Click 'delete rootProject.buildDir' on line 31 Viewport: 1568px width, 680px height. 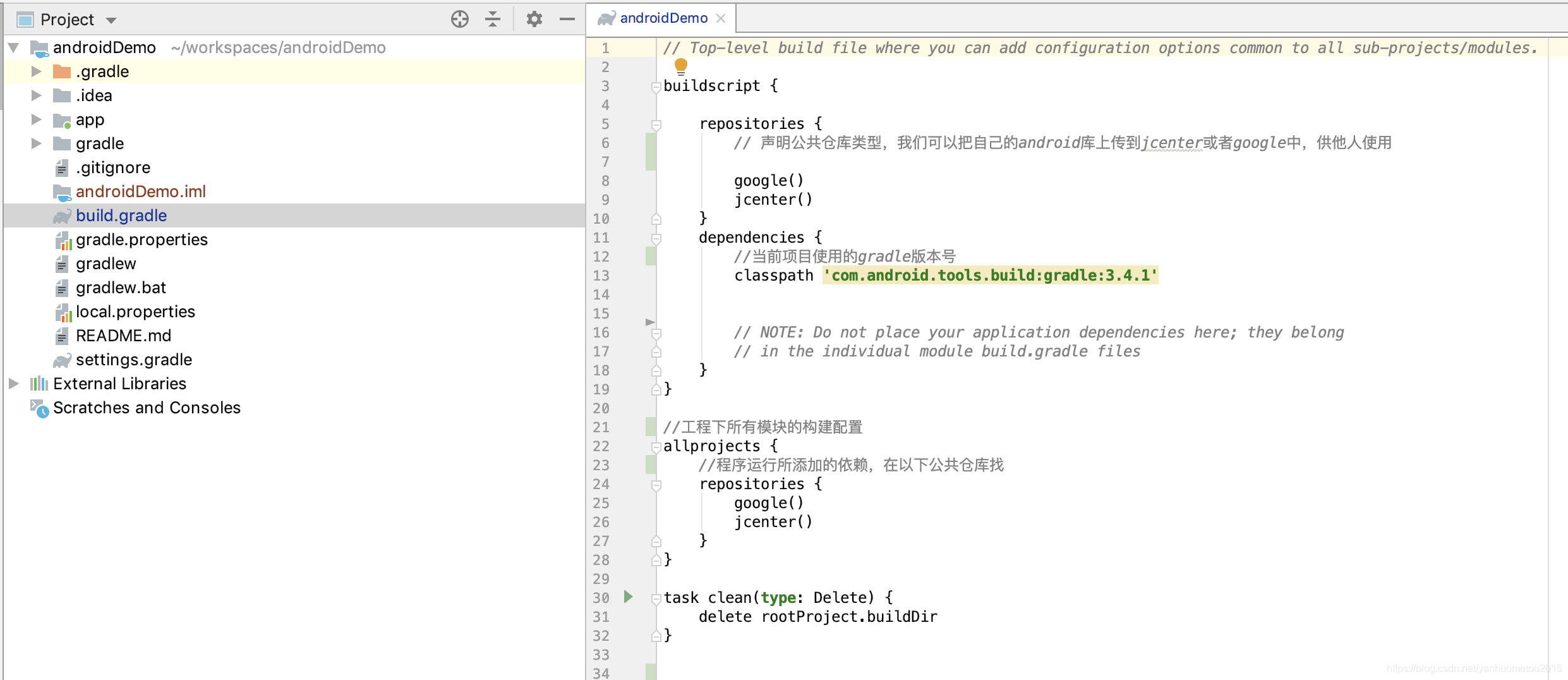point(817,617)
